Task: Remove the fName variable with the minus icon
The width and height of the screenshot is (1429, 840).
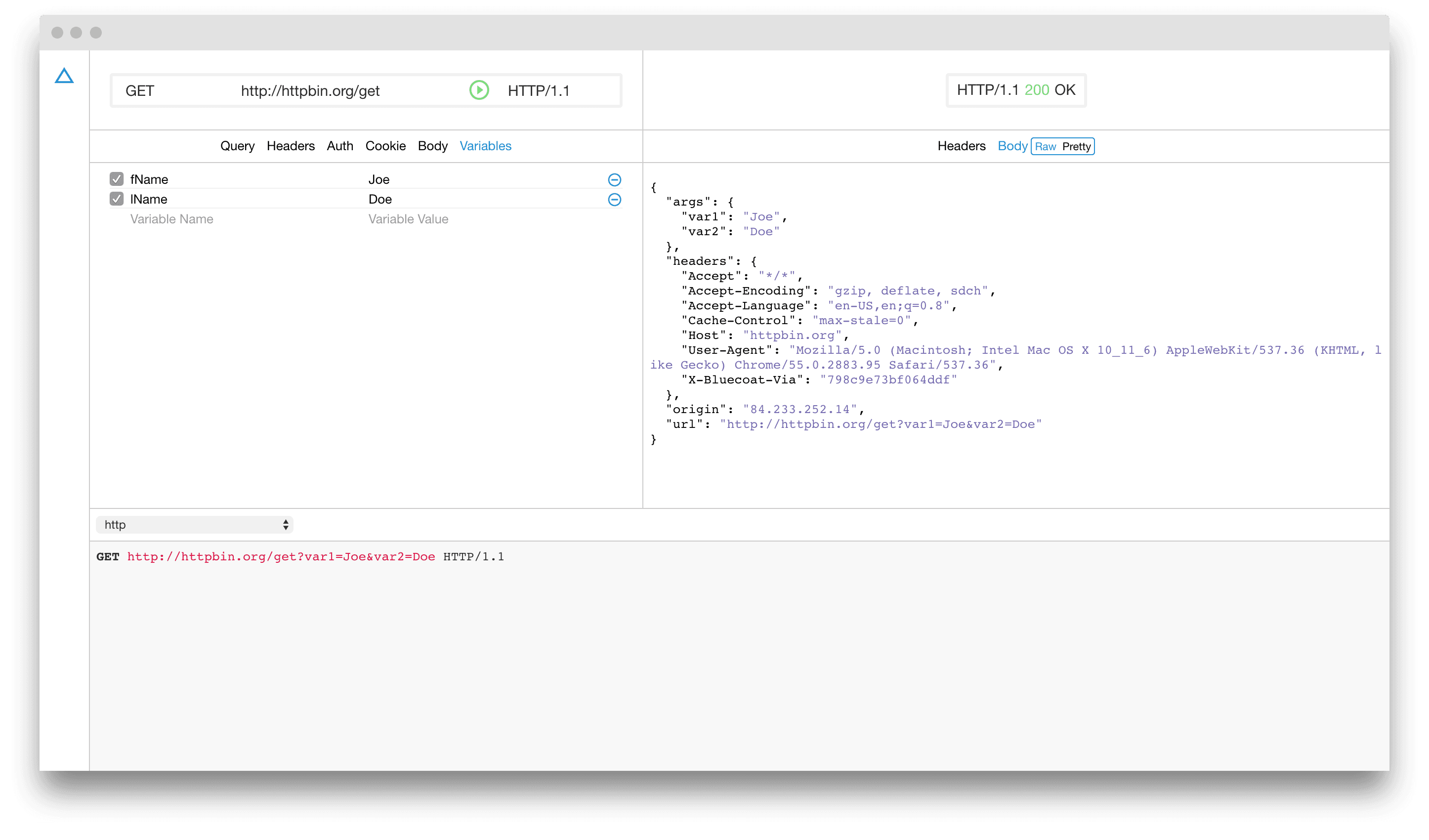Action: click(614, 180)
